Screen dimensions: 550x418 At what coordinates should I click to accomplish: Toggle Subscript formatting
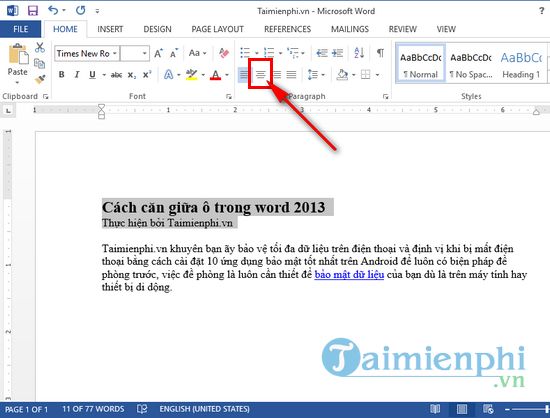132,75
